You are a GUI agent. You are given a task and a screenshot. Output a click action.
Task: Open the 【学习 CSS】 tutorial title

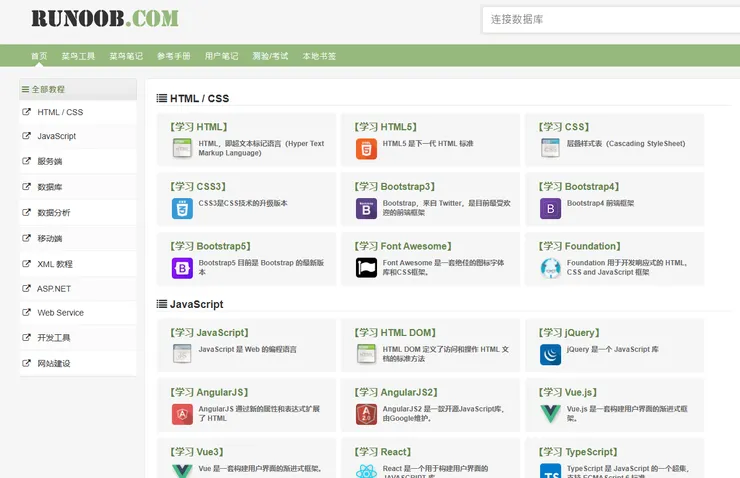563,127
